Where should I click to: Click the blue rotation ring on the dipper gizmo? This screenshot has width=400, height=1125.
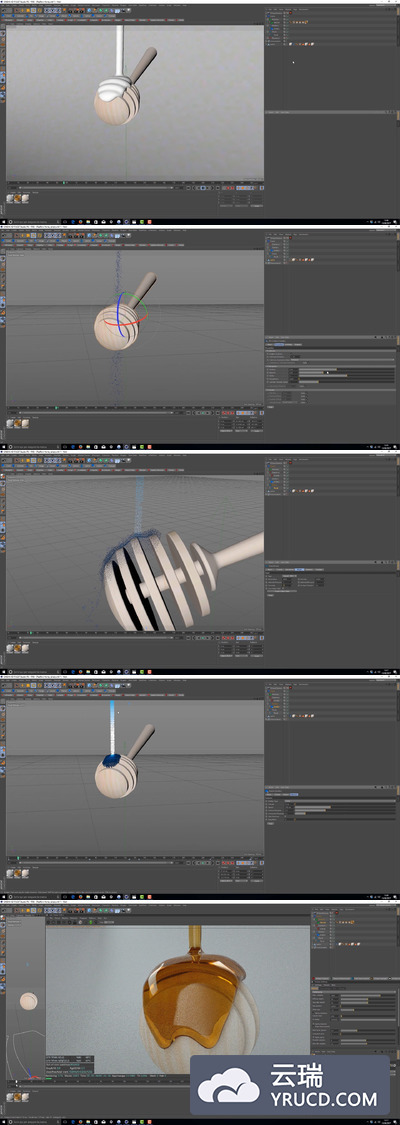pyautogui.click(x=118, y=314)
